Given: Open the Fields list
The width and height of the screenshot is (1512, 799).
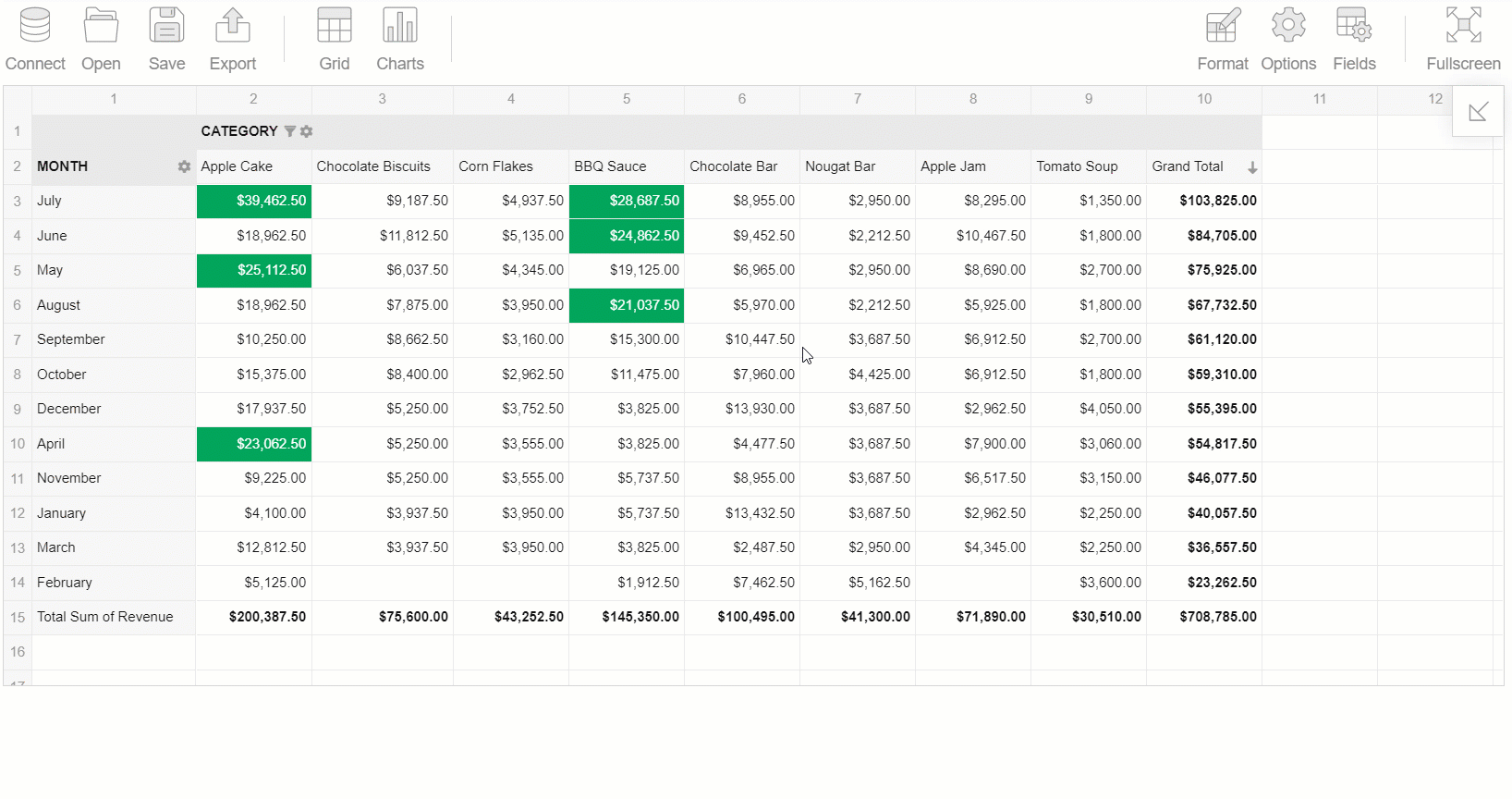Looking at the screenshot, I should coord(1354,40).
